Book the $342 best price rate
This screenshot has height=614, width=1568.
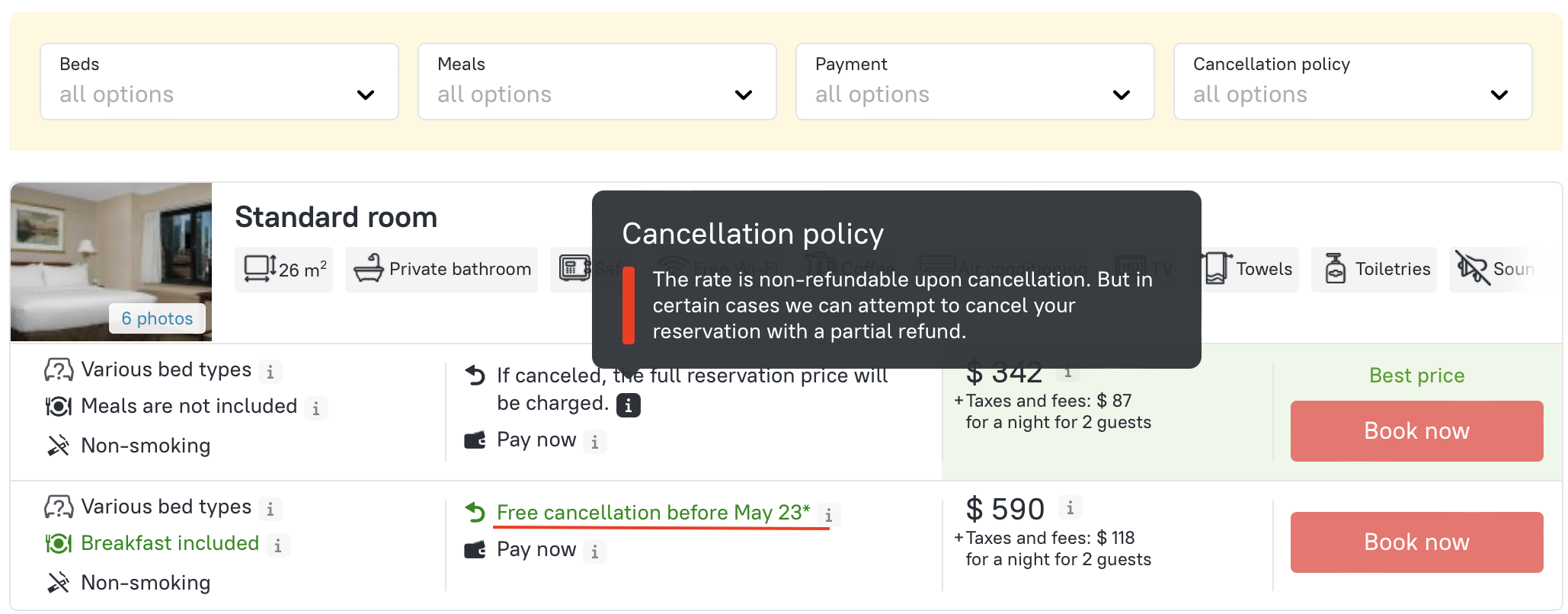pyautogui.click(x=1416, y=431)
